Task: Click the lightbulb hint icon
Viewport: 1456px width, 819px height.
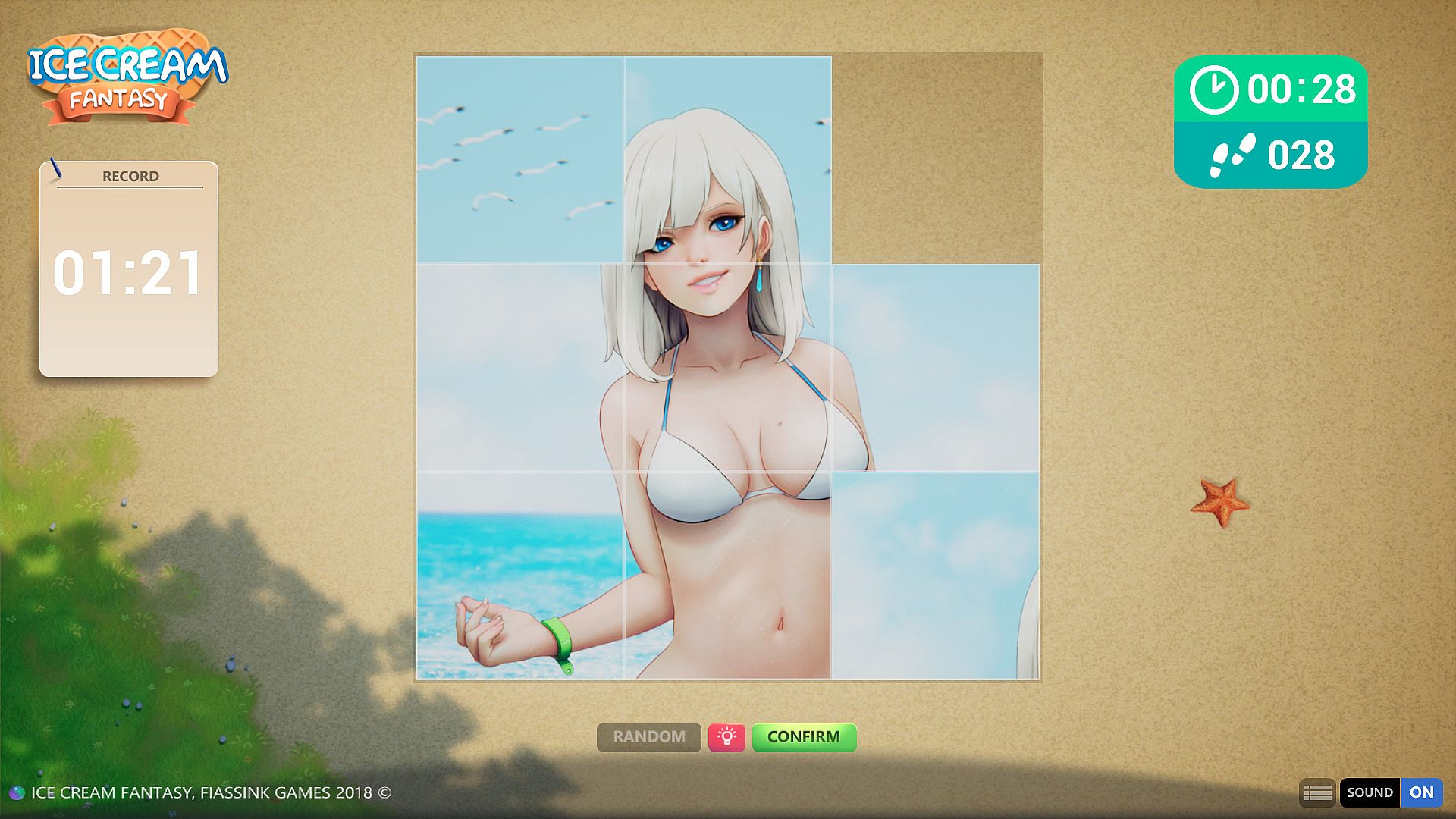Action: tap(726, 736)
